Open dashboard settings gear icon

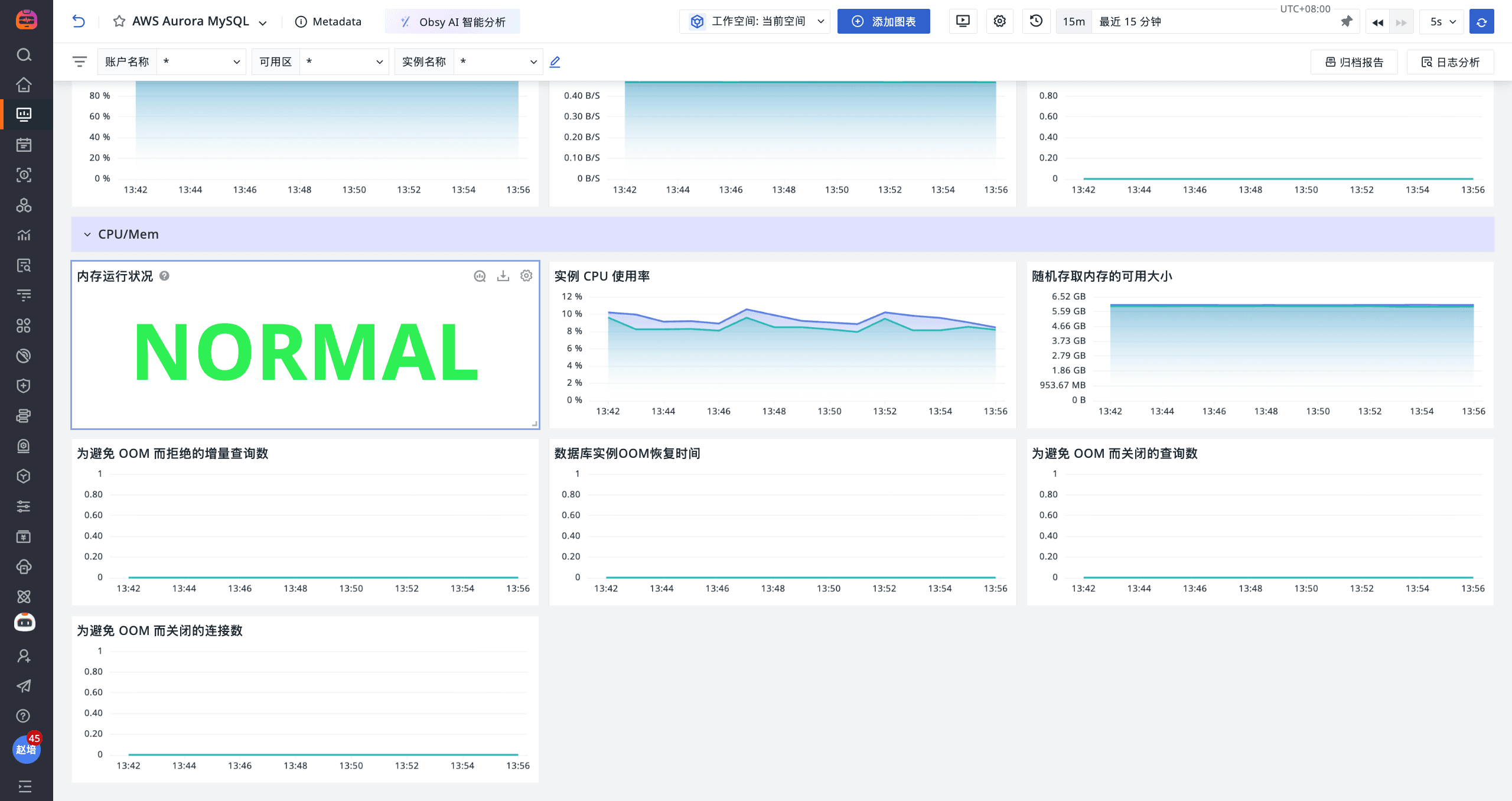point(999,21)
